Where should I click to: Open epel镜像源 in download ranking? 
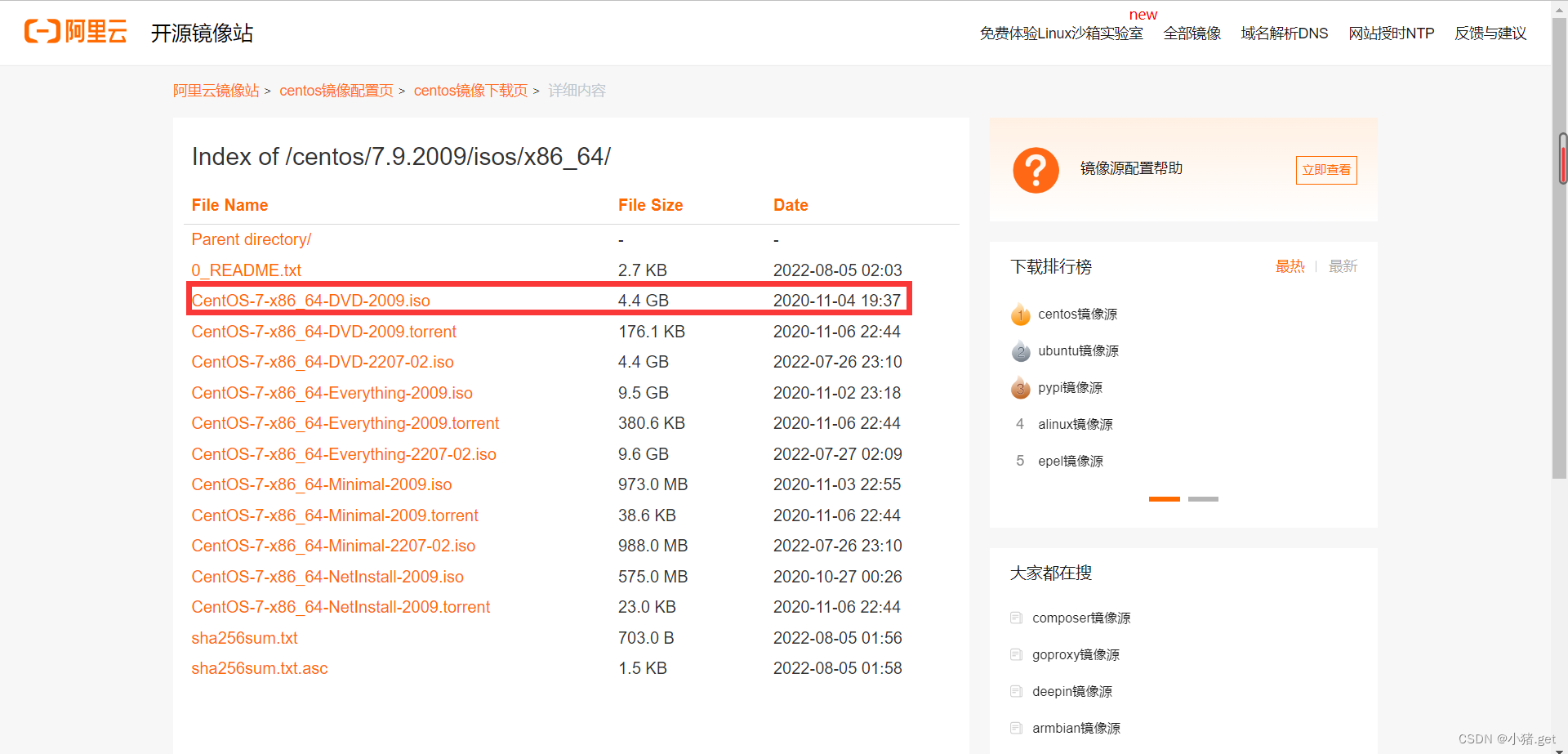tap(1070, 462)
